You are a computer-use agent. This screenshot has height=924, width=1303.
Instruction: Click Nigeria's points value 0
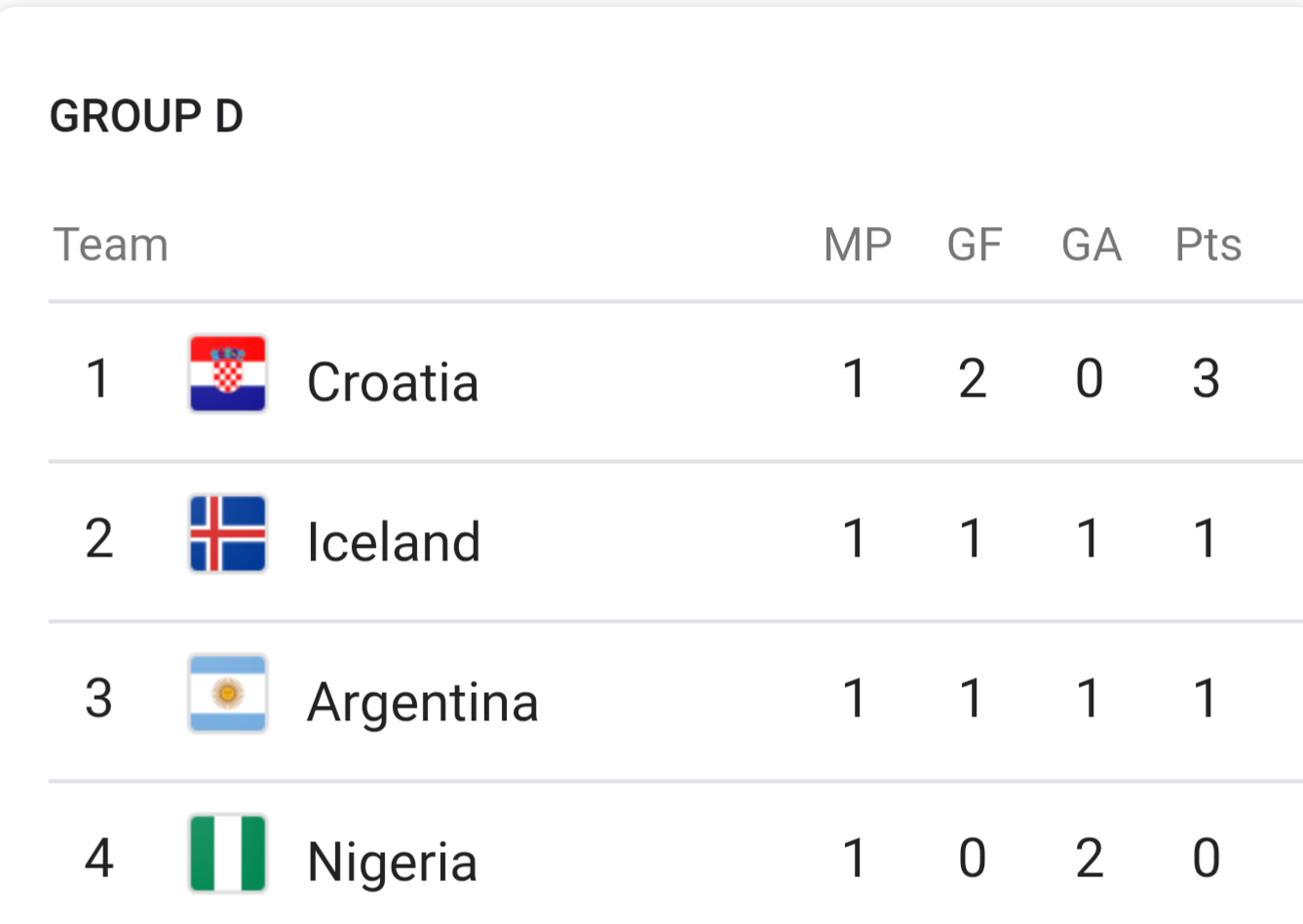(1207, 858)
